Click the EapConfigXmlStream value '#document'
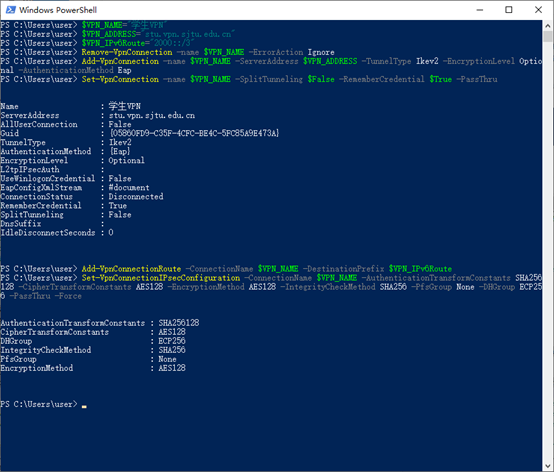Image resolution: width=554 pixels, height=472 pixels. click(x=129, y=187)
